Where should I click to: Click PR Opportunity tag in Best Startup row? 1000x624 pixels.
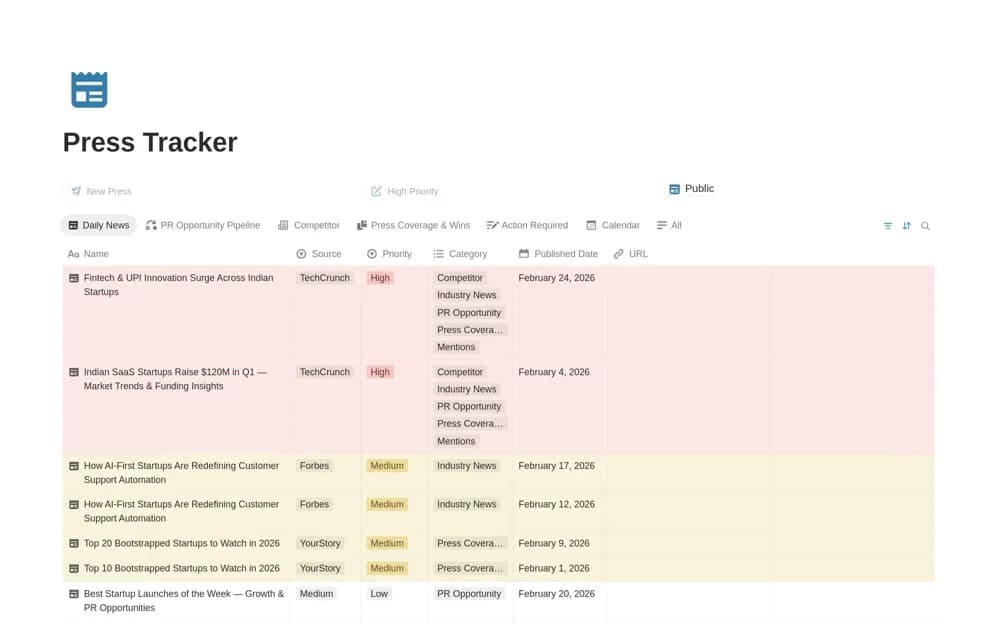point(469,594)
